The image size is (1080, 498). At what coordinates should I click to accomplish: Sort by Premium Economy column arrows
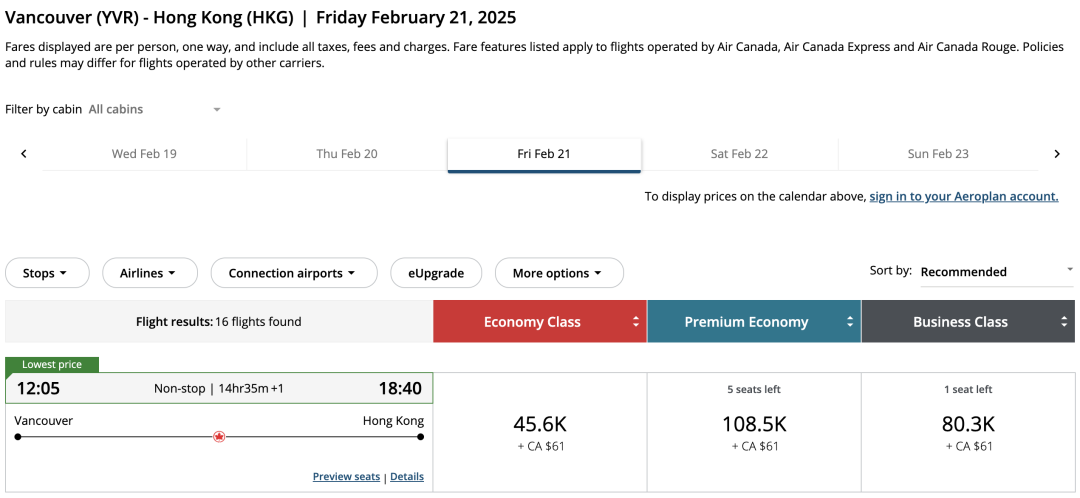pos(850,322)
